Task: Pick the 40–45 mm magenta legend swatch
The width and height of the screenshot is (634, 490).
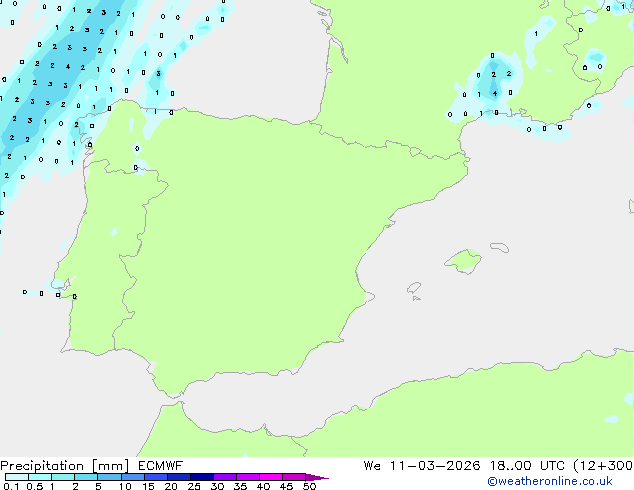Action: [x=271, y=477]
